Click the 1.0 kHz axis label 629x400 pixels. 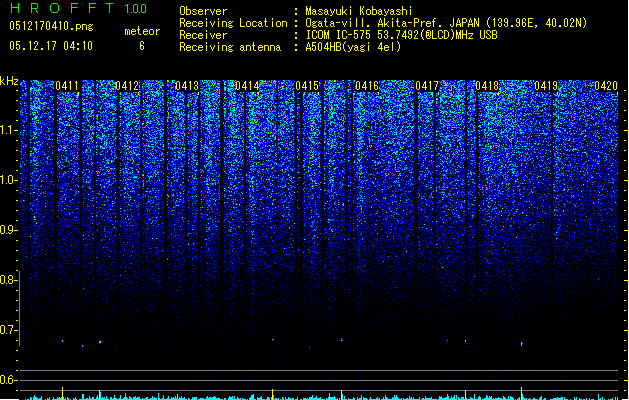[8, 180]
